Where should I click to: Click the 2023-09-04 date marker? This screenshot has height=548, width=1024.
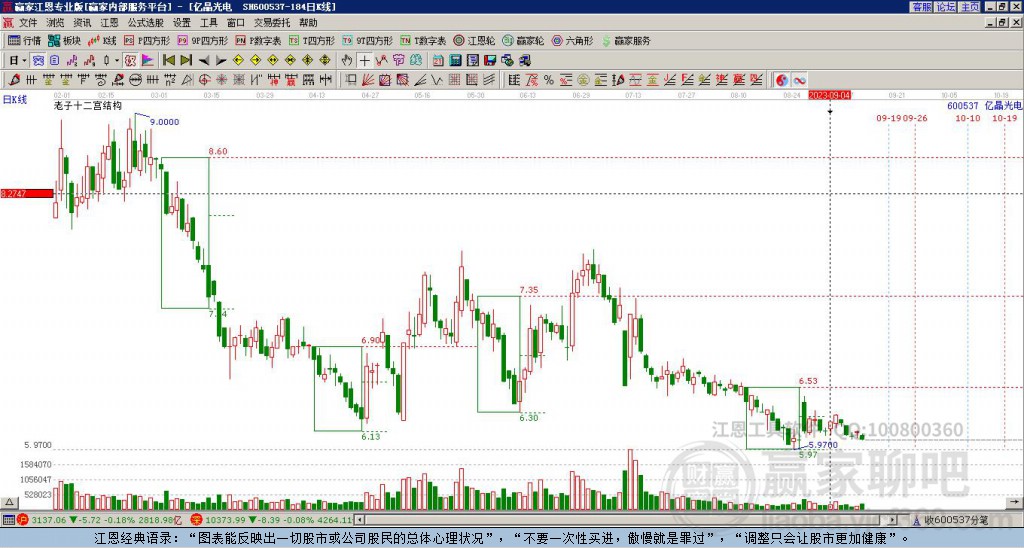pos(830,95)
